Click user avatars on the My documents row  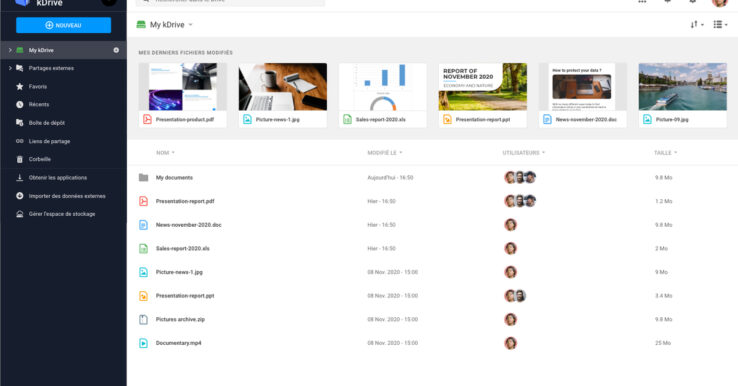pos(520,177)
